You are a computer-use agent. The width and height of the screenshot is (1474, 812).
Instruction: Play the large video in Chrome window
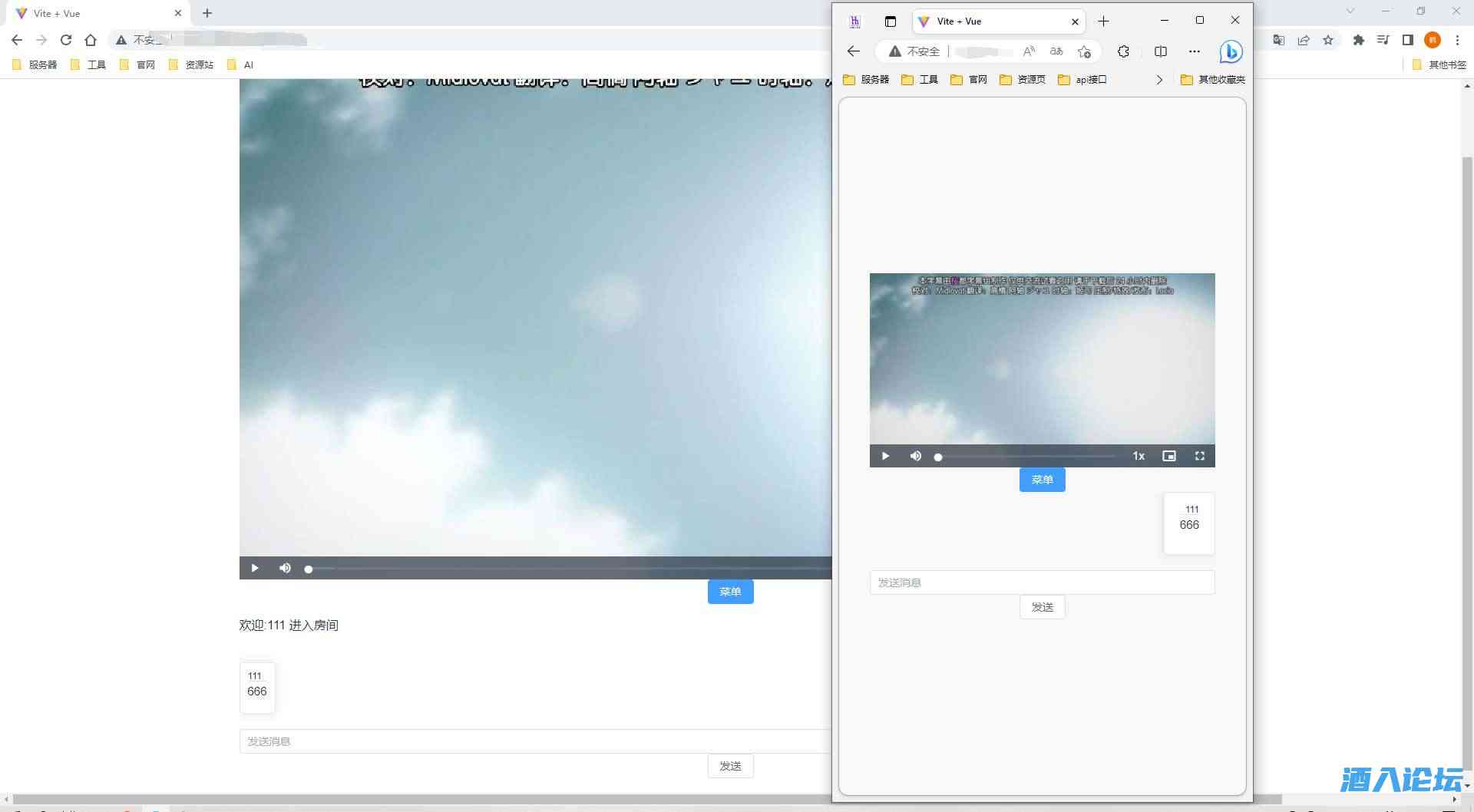pos(255,568)
